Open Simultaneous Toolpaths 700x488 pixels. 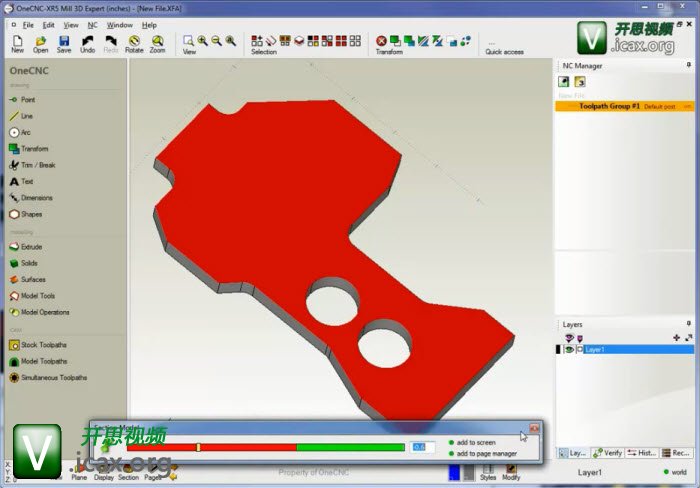tap(48, 377)
